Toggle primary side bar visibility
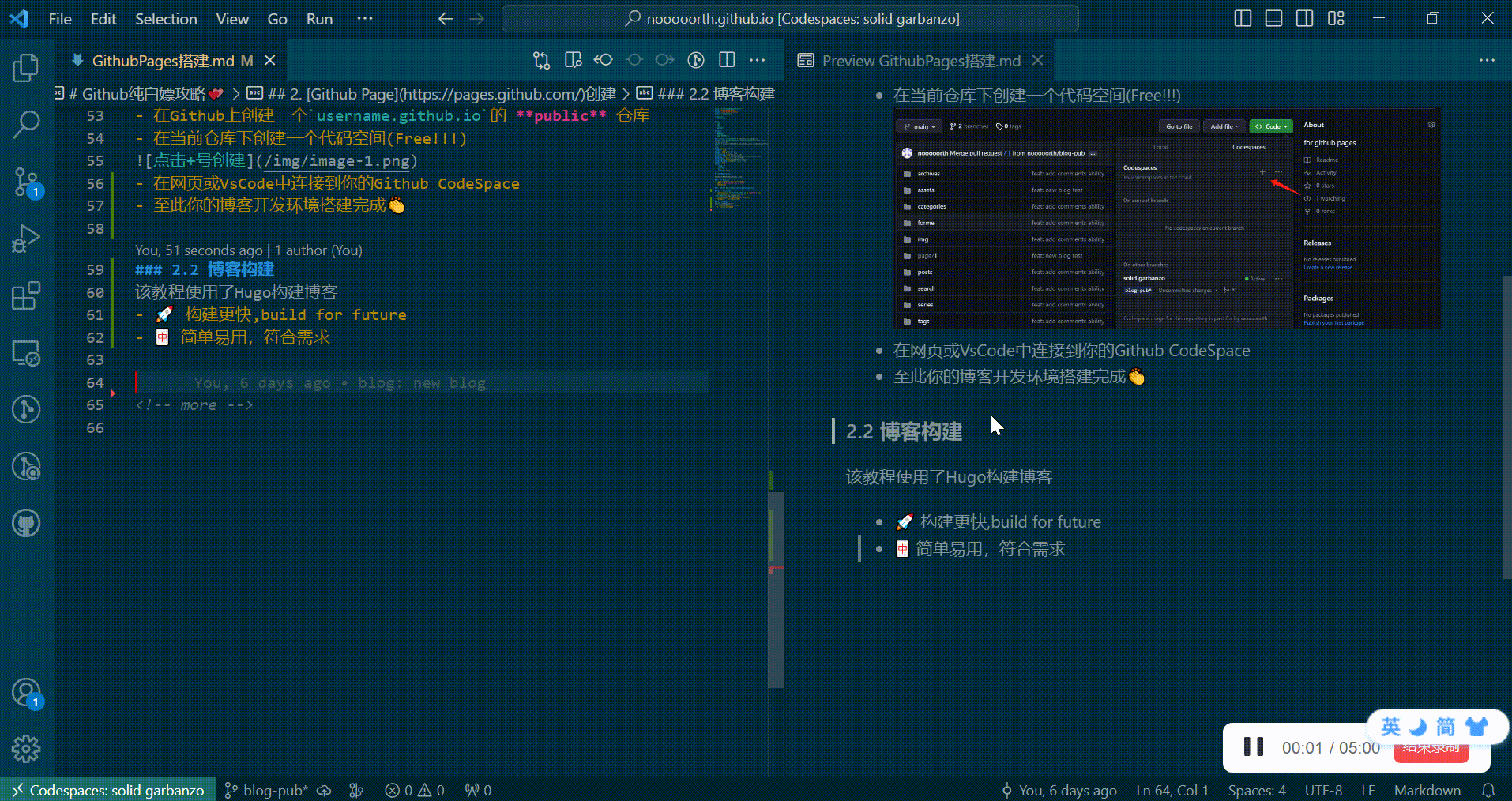 [x=1243, y=18]
